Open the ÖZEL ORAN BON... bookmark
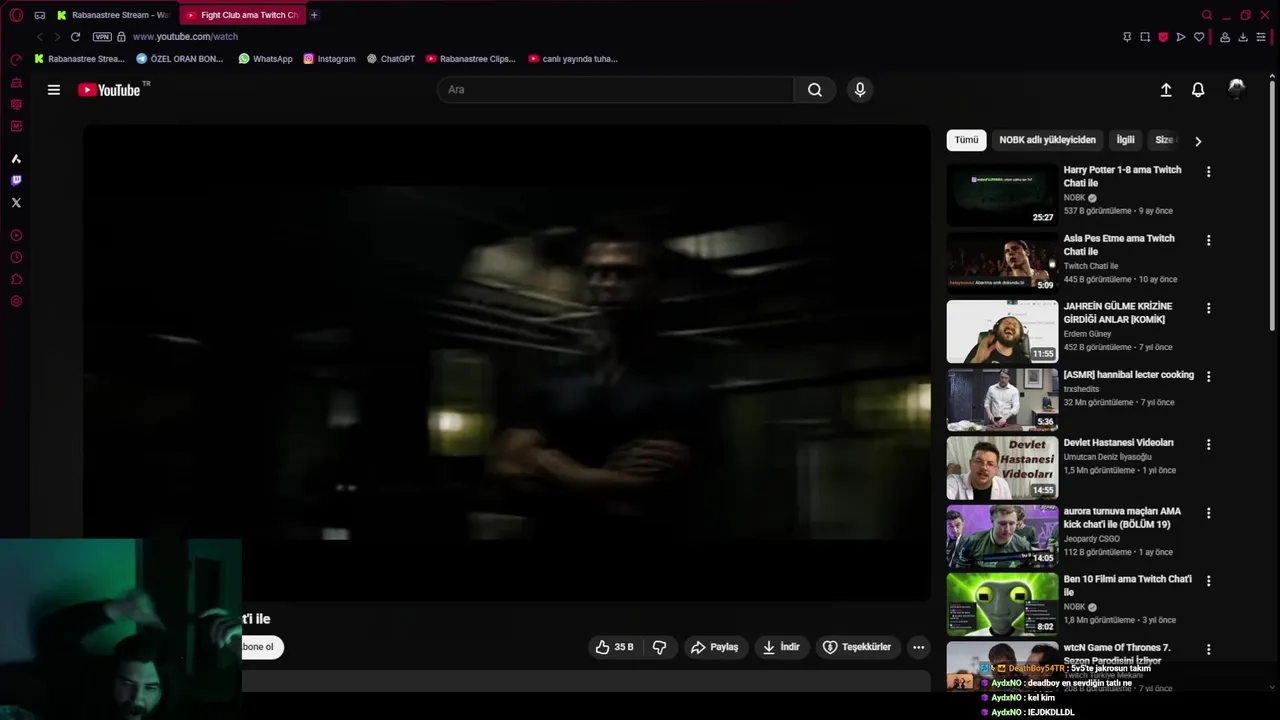Screen dimensions: 1280x720 (180, 59)
